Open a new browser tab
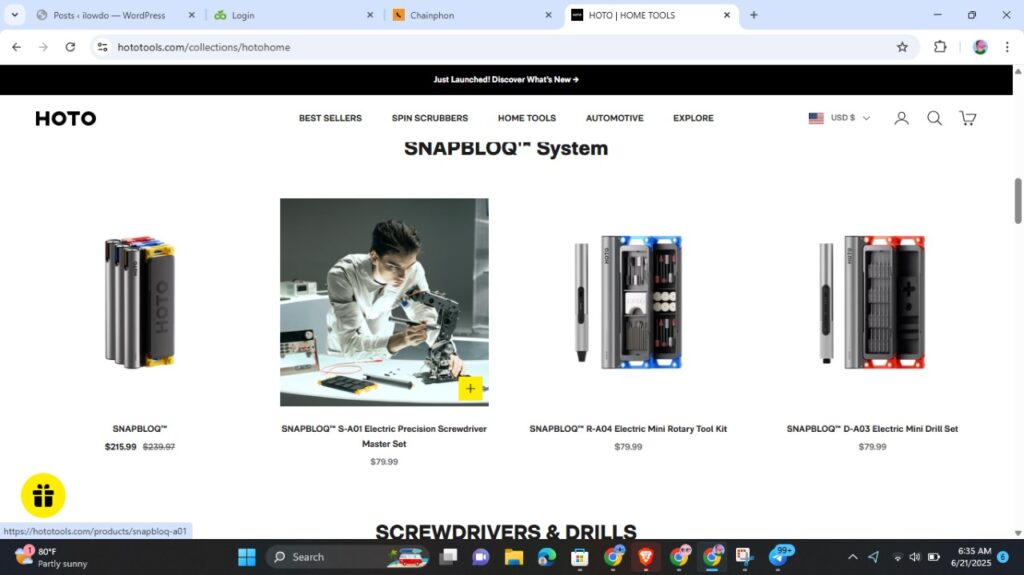 pyautogui.click(x=754, y=15)
